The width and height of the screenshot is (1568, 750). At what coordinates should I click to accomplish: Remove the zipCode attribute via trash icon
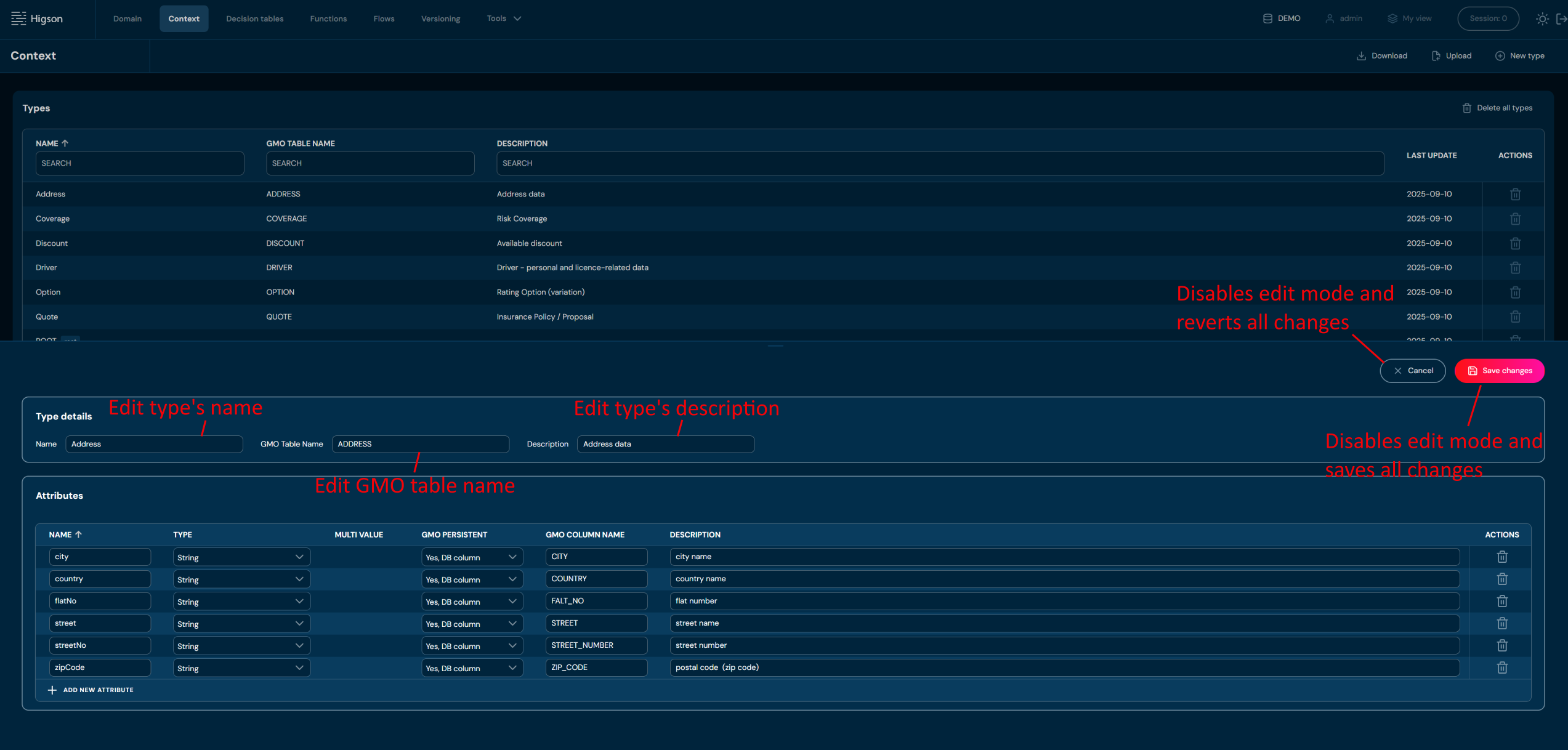pos(1501,667)
